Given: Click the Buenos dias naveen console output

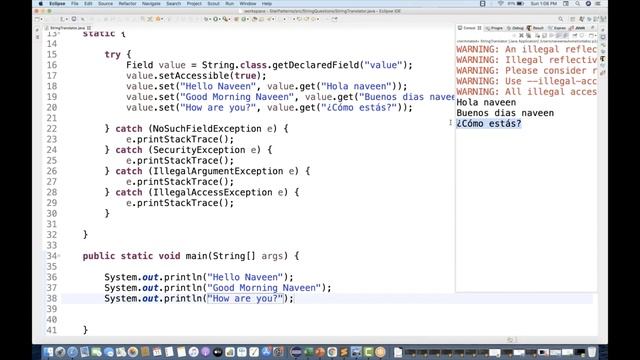Looking at the screenshot, I should pyautogui.click(x=505, y=113).
